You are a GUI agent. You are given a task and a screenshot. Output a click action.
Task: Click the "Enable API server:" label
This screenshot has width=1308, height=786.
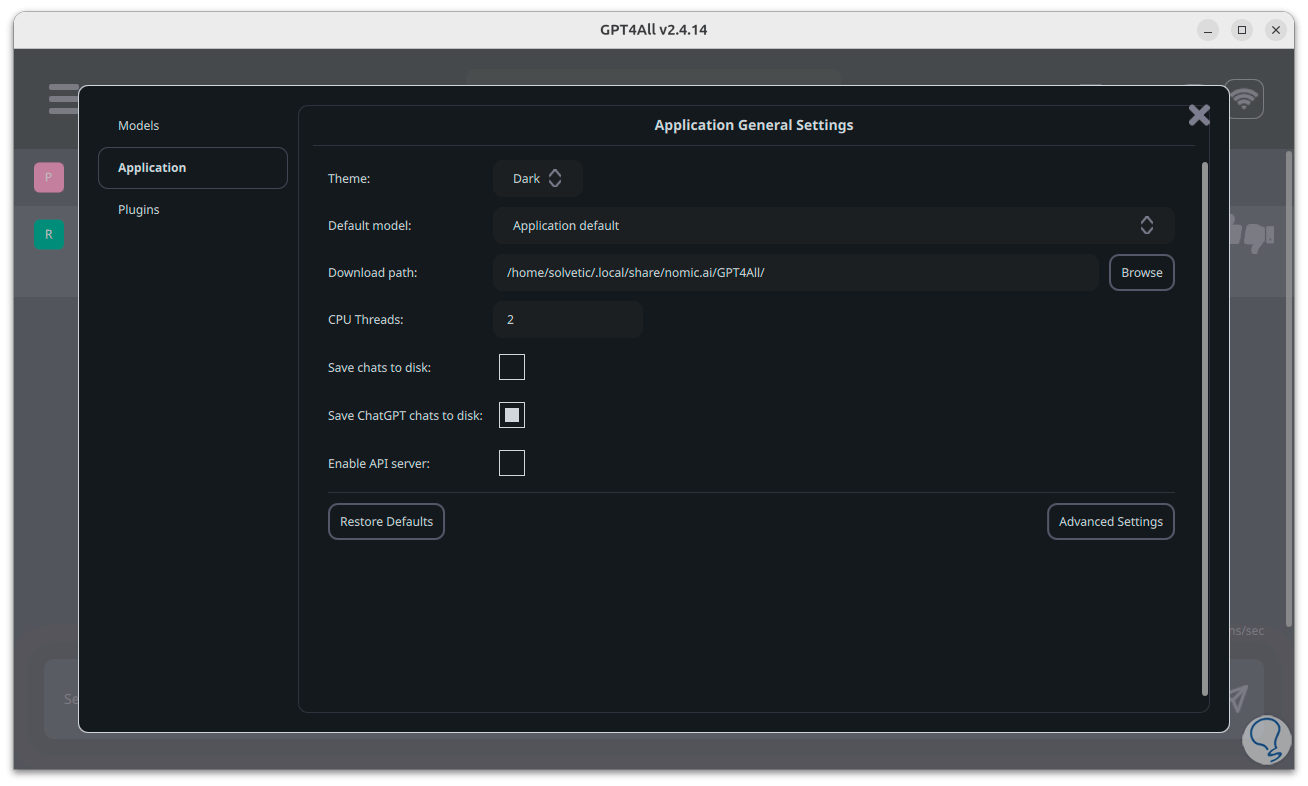[x=379, y=463]
